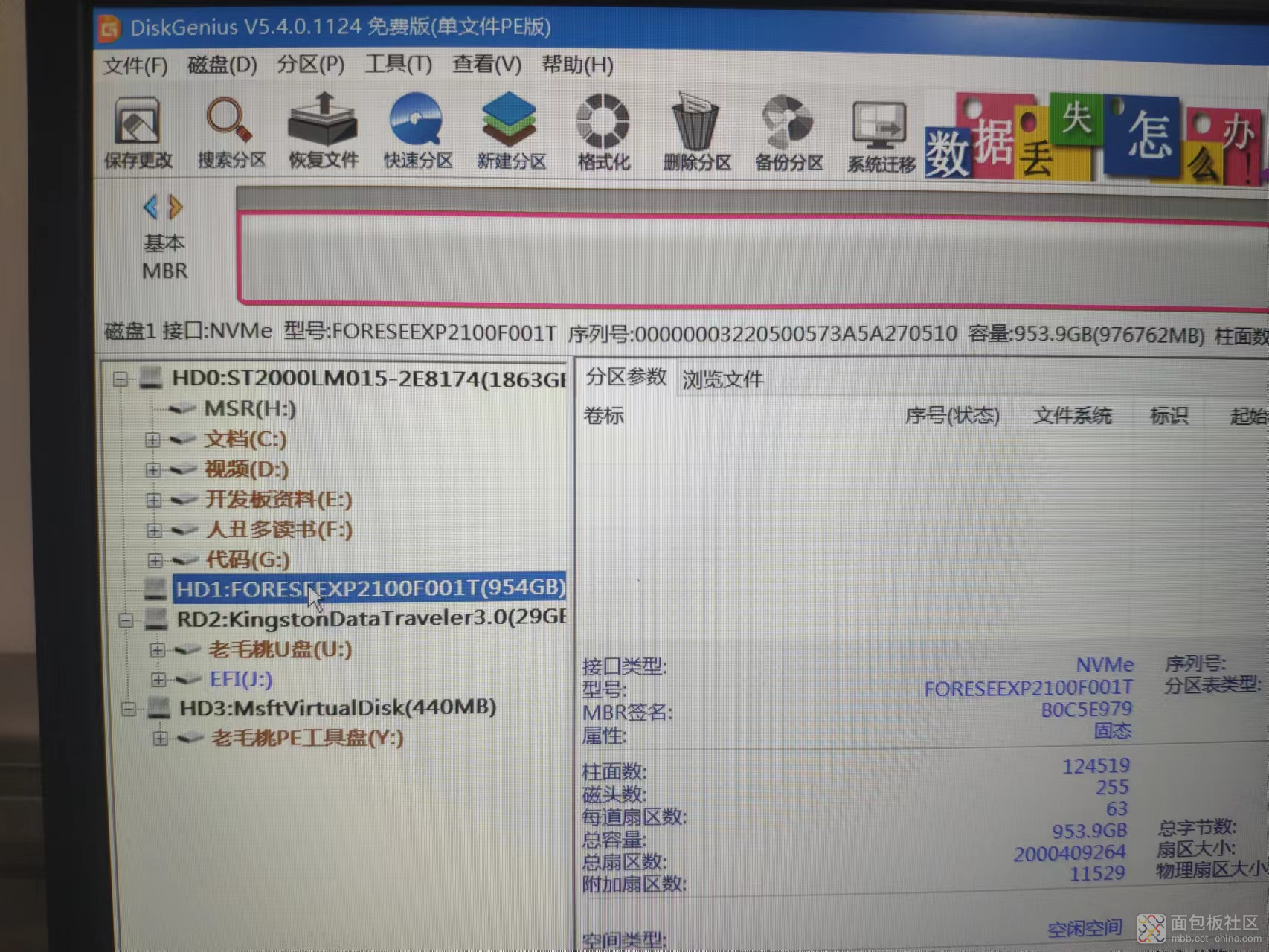The image size is (1269, 952).
Task: Collapse the HD3 MsftVirtualDisk node
Action: pyautogui.click(x=128, y=709)
